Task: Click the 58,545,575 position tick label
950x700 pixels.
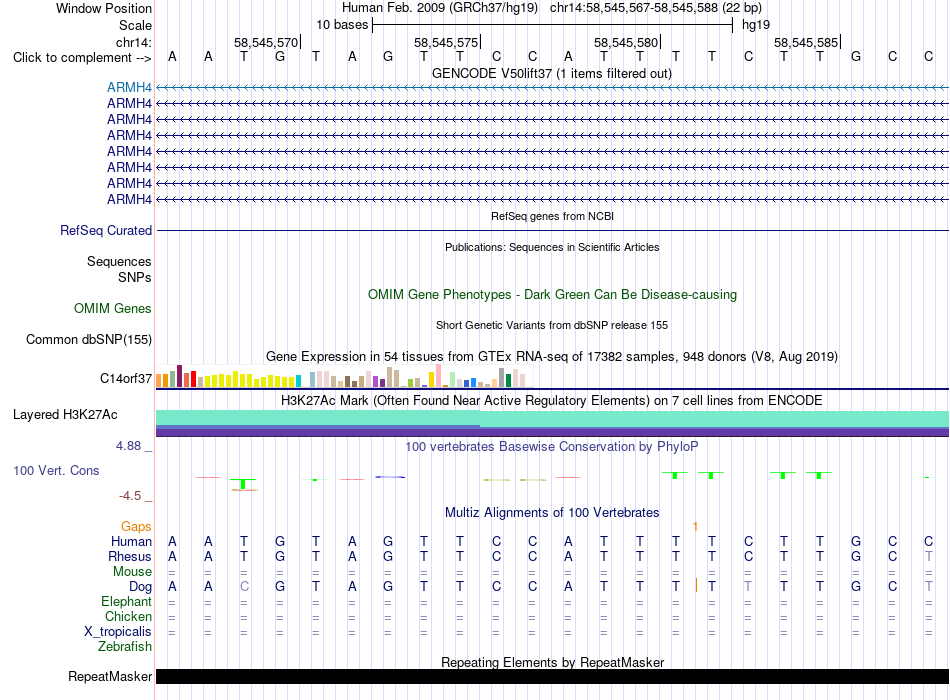Action: 447,42
